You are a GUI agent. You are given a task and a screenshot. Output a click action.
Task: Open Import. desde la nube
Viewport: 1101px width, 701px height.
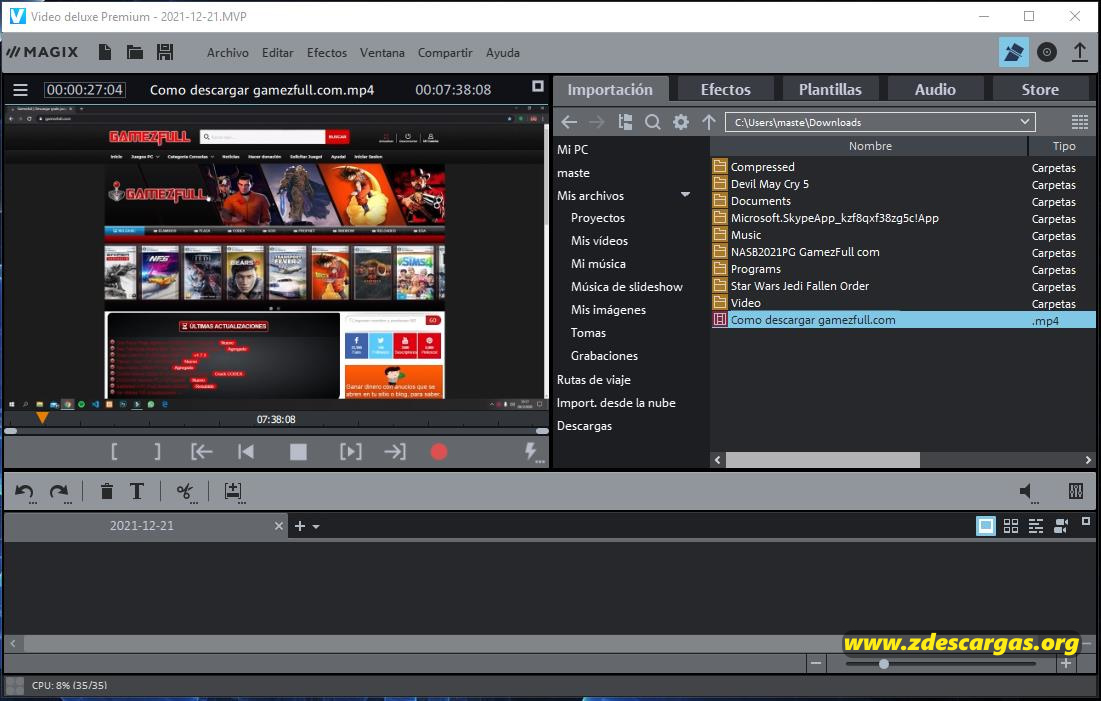616,402
